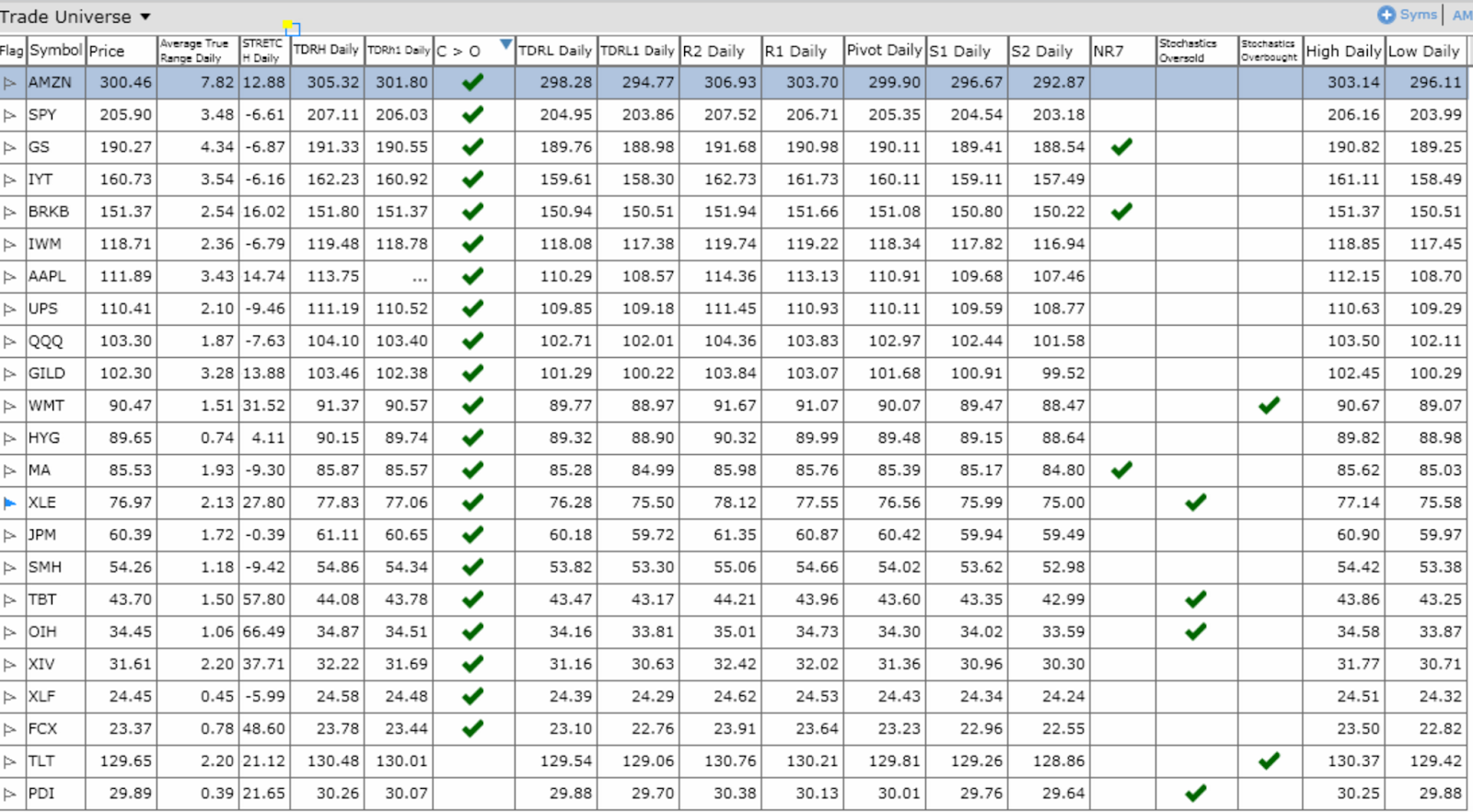The width and height of the screenshot is (1473, 812).
Task: Toggle the flag for WMT row
Action: pyautogui.click(x=10, y=406)
